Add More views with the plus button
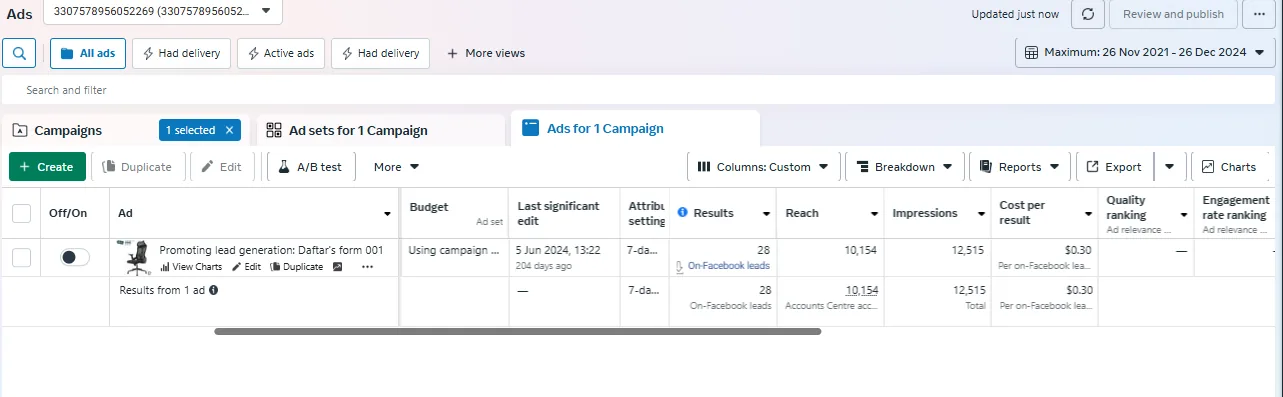Image resolution: width=1283 pixels, height=397 pixels. click(x=486, y=53)
